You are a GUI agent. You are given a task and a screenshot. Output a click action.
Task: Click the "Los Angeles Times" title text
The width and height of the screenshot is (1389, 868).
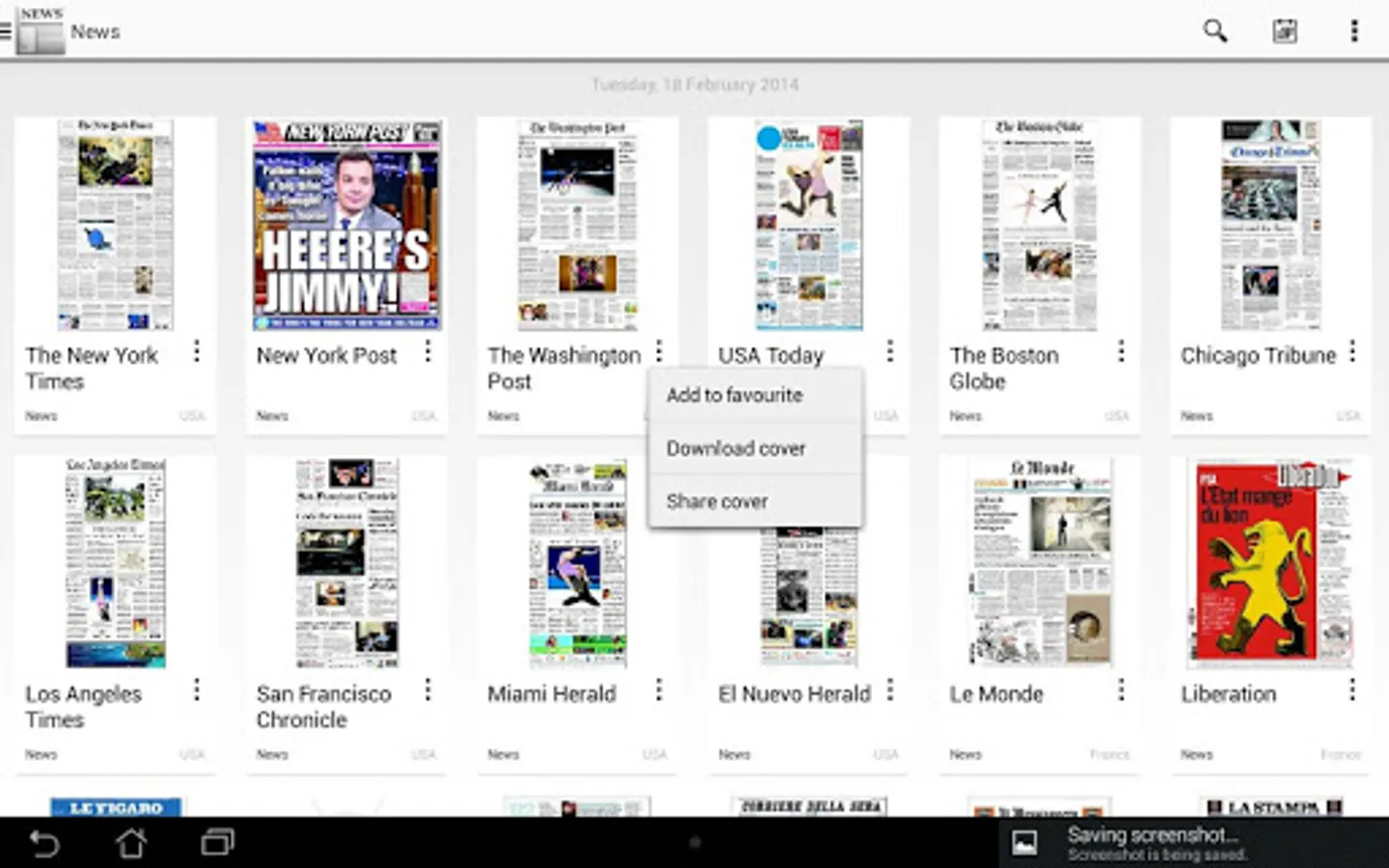pos(84,707)
